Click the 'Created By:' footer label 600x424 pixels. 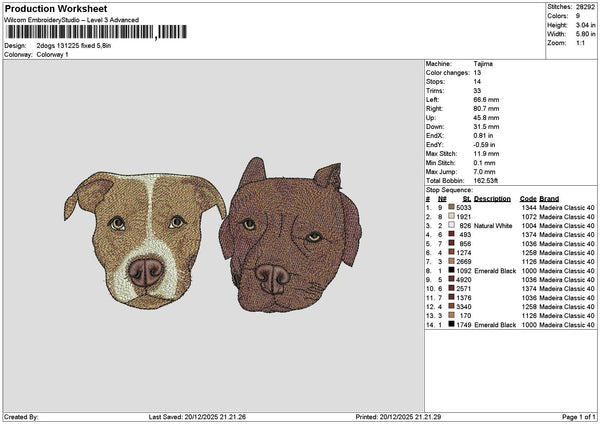21,417
